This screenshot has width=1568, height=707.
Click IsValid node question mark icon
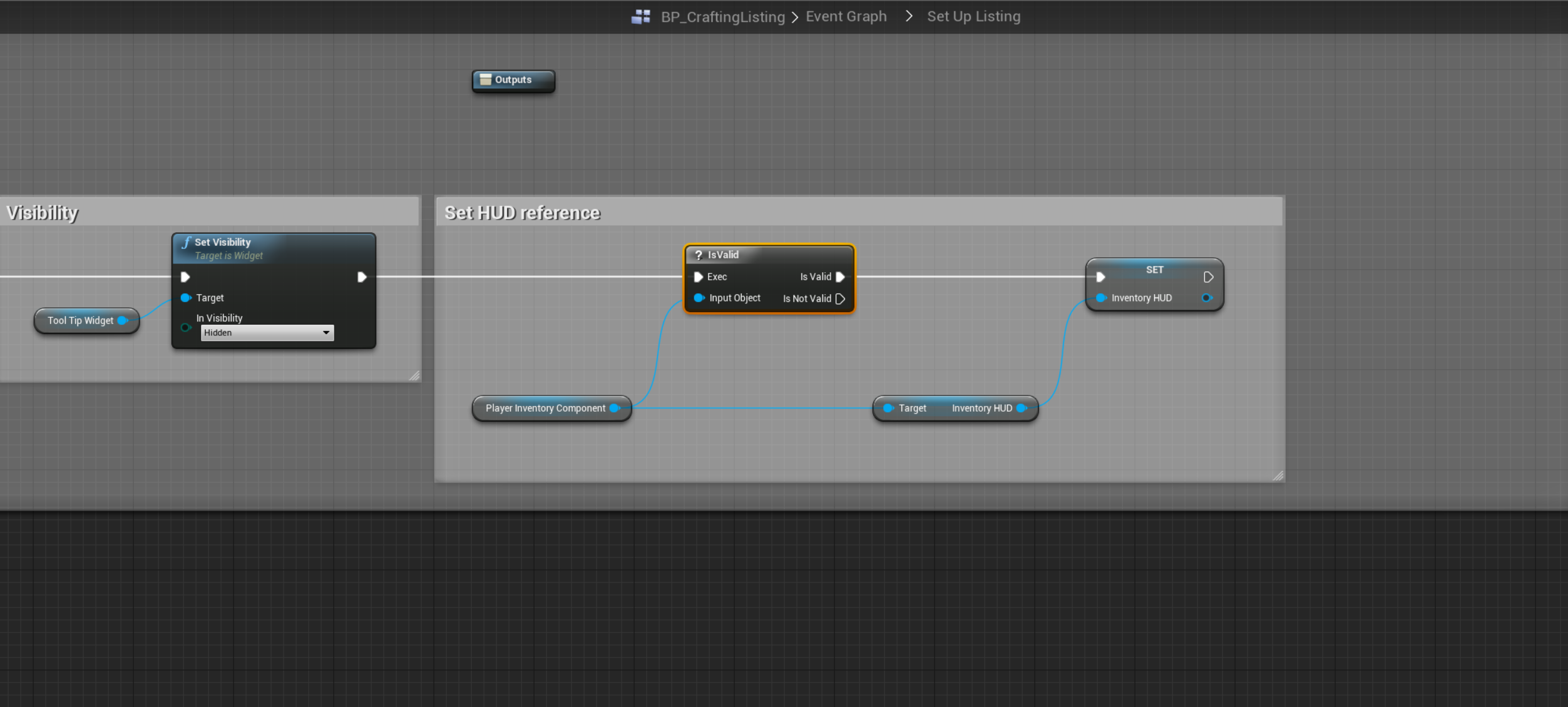[699, 255]
